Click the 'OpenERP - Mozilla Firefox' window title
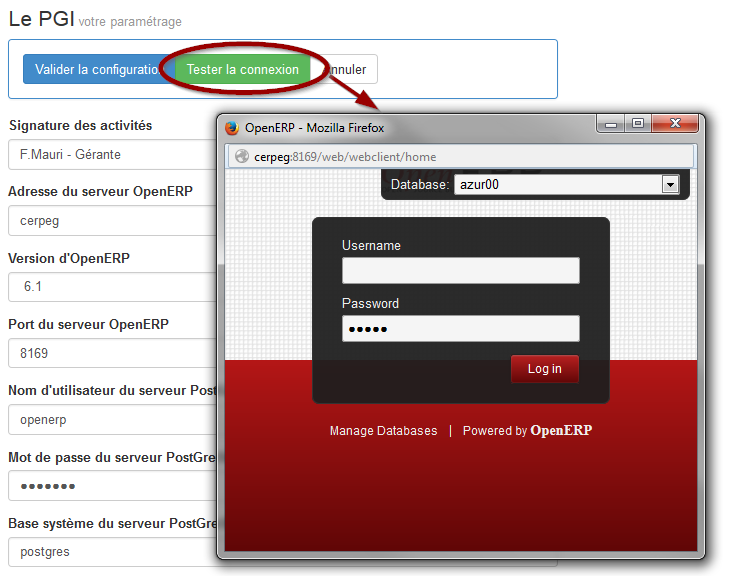Viewport: 729px width, 576px height. [x=314, y=128]
